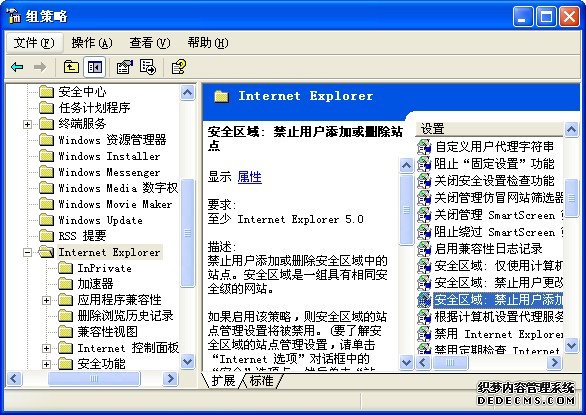Open the 查看(V) menu
The width and height of the screenshot is (586, 415).
pos(149,43)
